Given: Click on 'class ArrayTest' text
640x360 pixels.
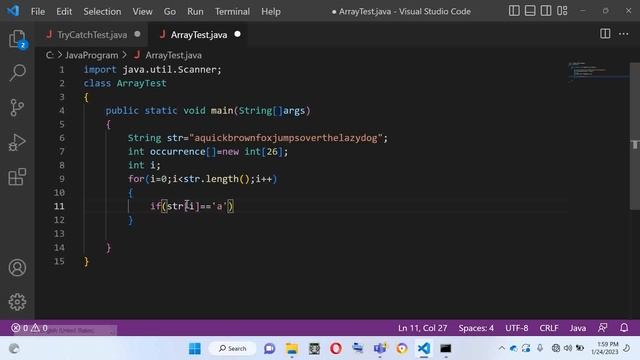Looking at the screenshot, I should (x=125, y=83).
